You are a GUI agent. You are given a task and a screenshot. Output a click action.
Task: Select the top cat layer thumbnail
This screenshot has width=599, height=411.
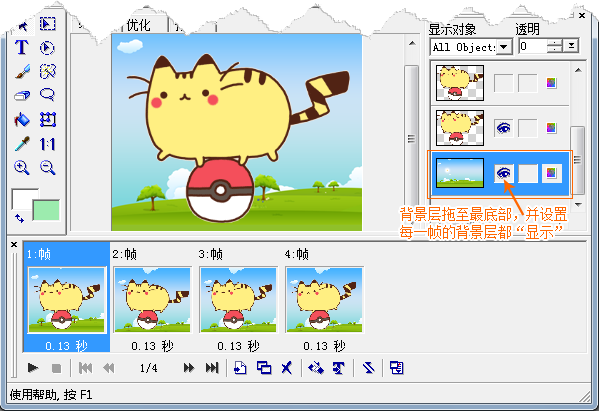pos(460,83)
